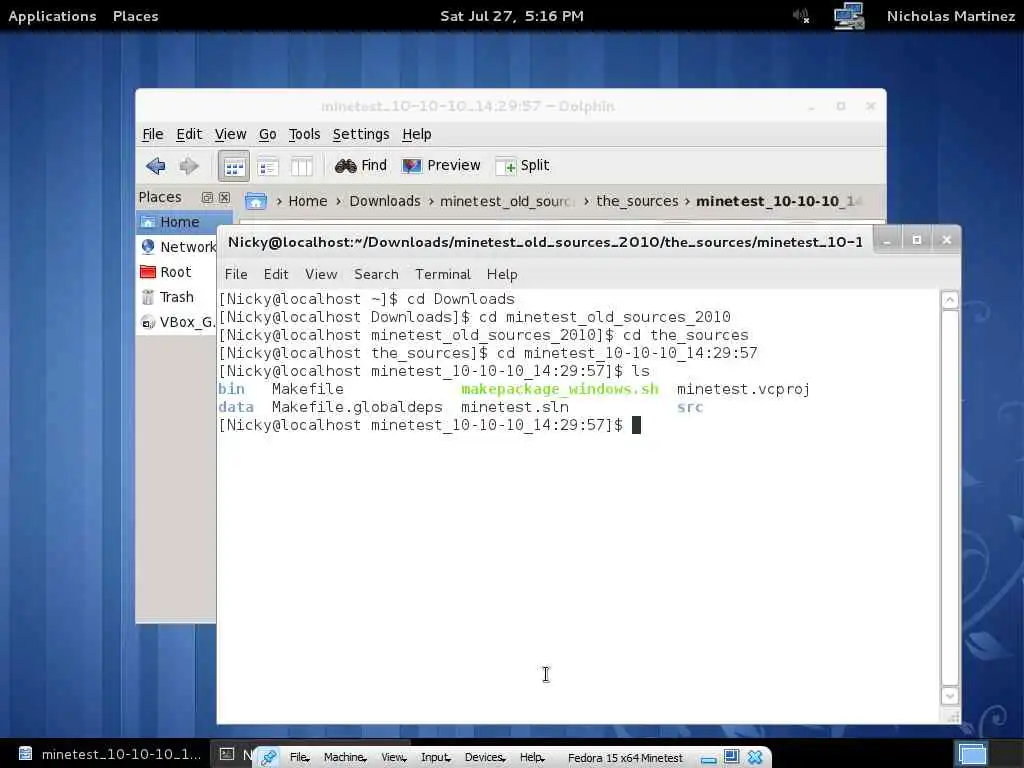Open the Nicholas Martinez user menu

951,16
